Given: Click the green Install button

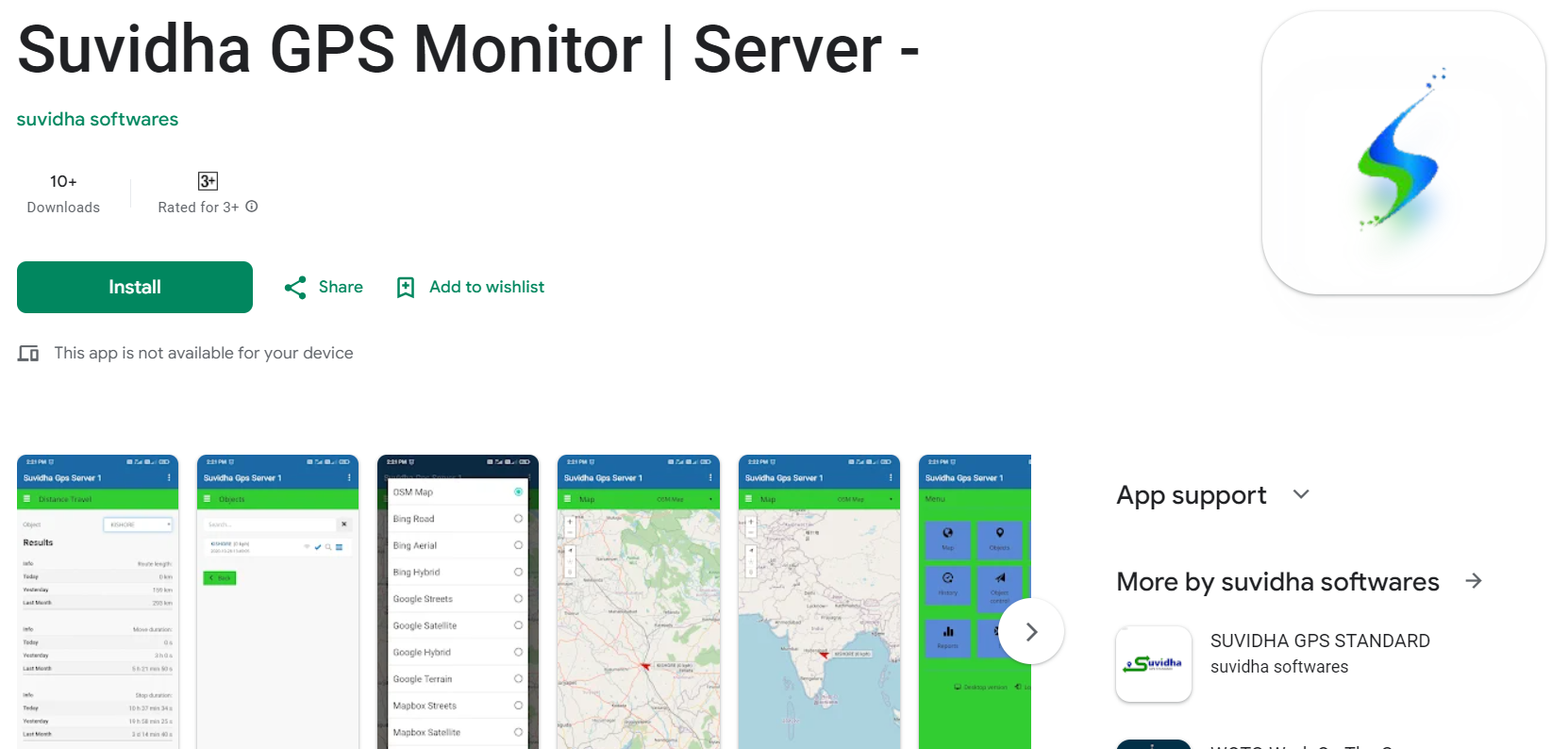Looking at the screenshot, I should (135, 287).
